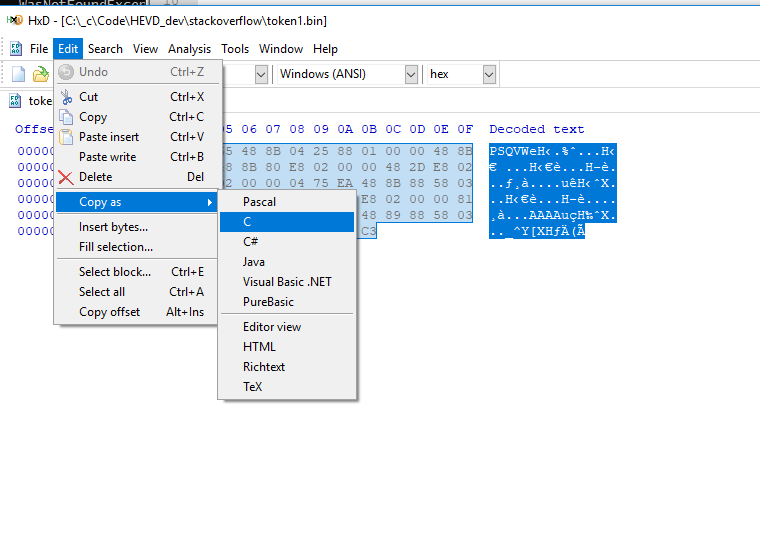
Task: Click decoded text row starting PSQVWeH
Action: click(552, 151)
